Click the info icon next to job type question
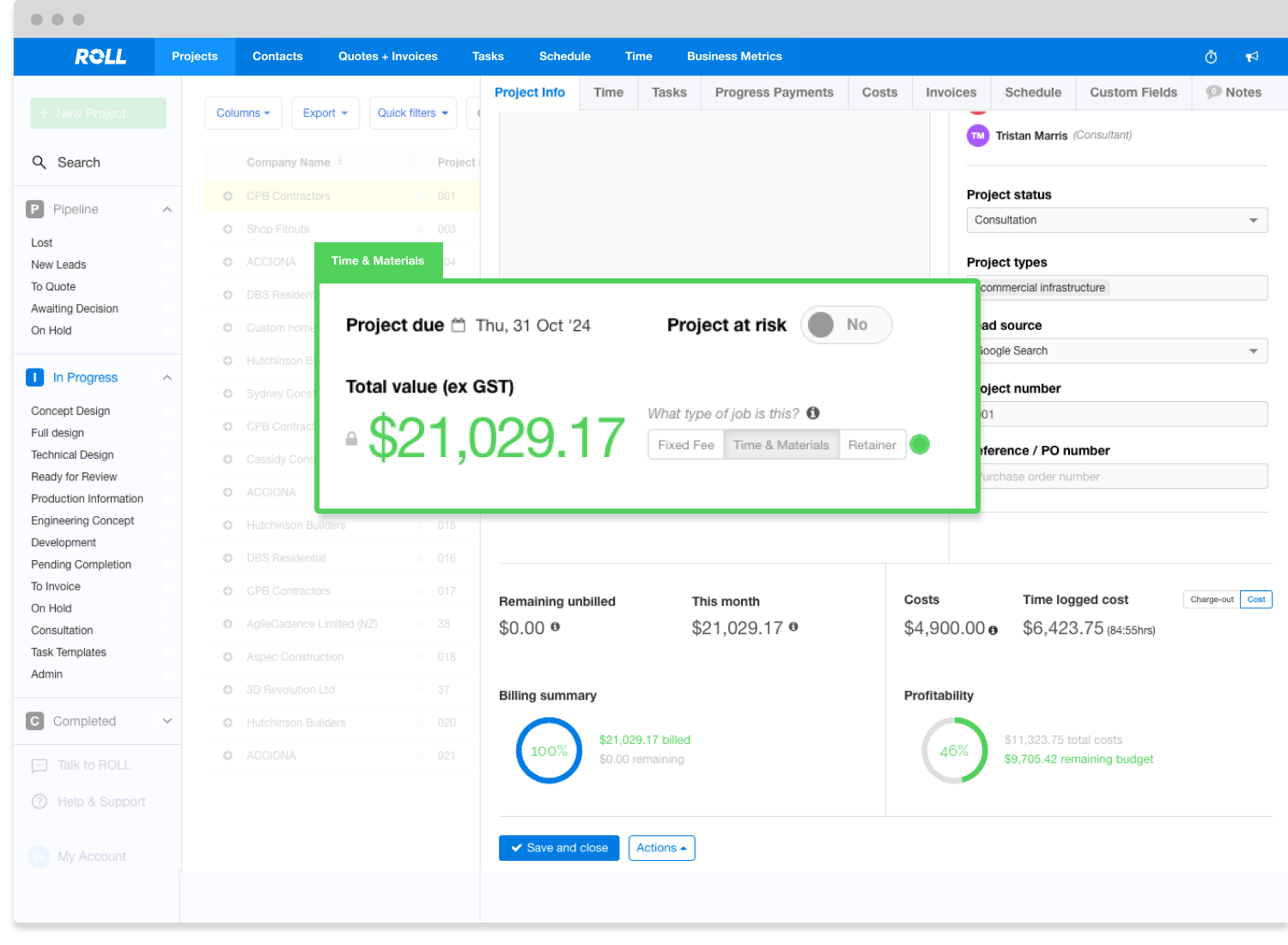This screenshot has height=945, width=1288. 812,413
